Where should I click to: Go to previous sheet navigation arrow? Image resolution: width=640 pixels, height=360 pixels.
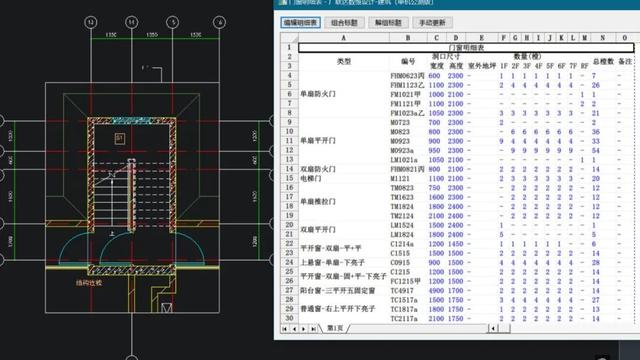(x=294, y=329)
